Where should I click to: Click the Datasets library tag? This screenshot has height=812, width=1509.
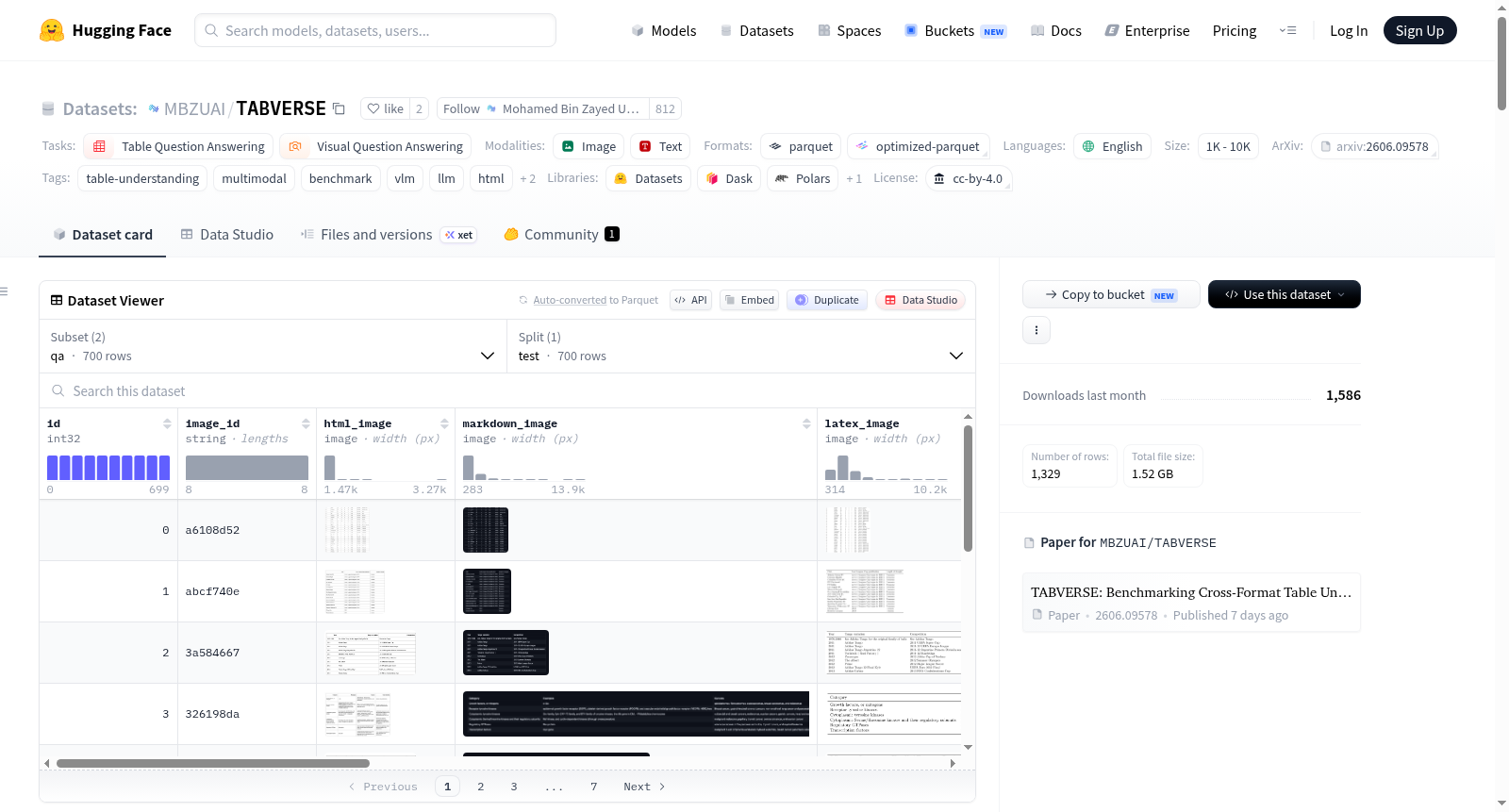[x=648, y=178]
